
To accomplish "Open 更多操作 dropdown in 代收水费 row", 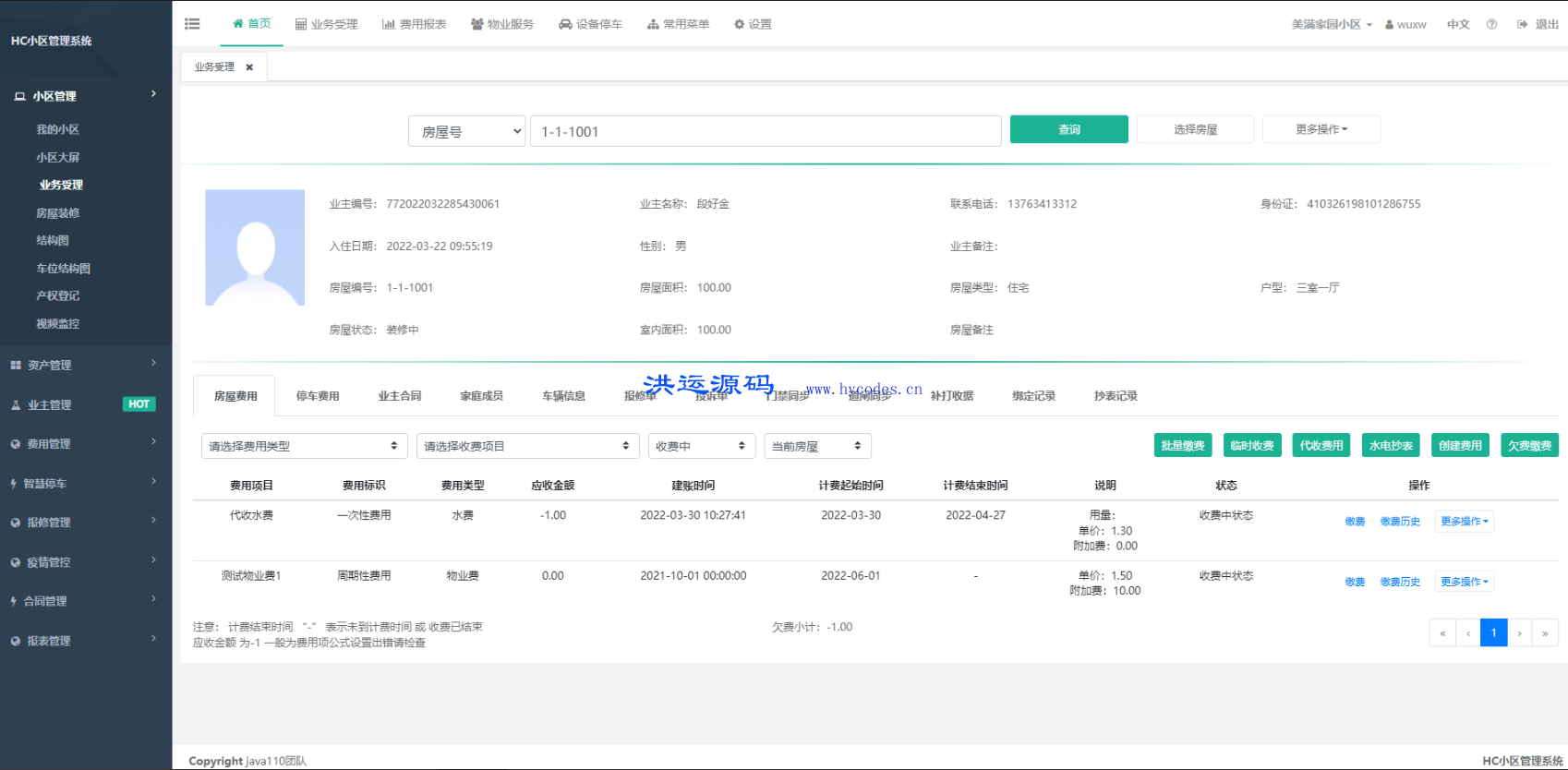I will pyautogui.click(x=1464, y=522).
